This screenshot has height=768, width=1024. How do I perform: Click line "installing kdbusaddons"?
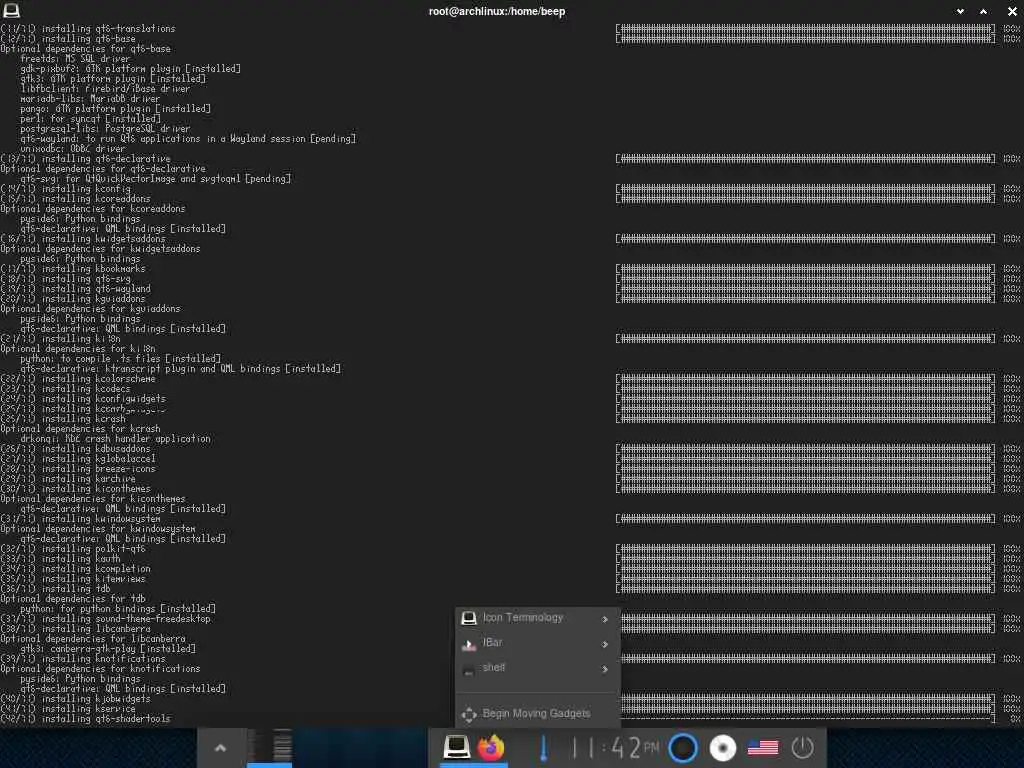pyautogui.click(x=75, y=449)
